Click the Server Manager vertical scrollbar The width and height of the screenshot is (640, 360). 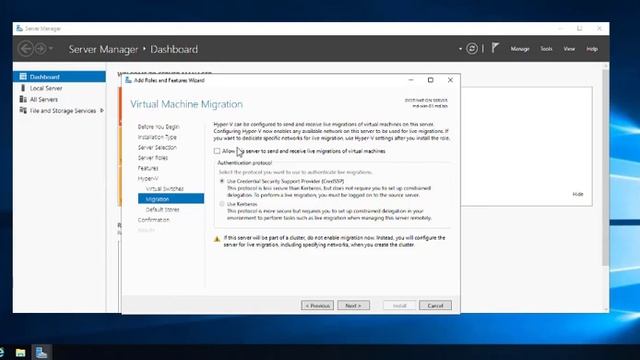[605, 167]
